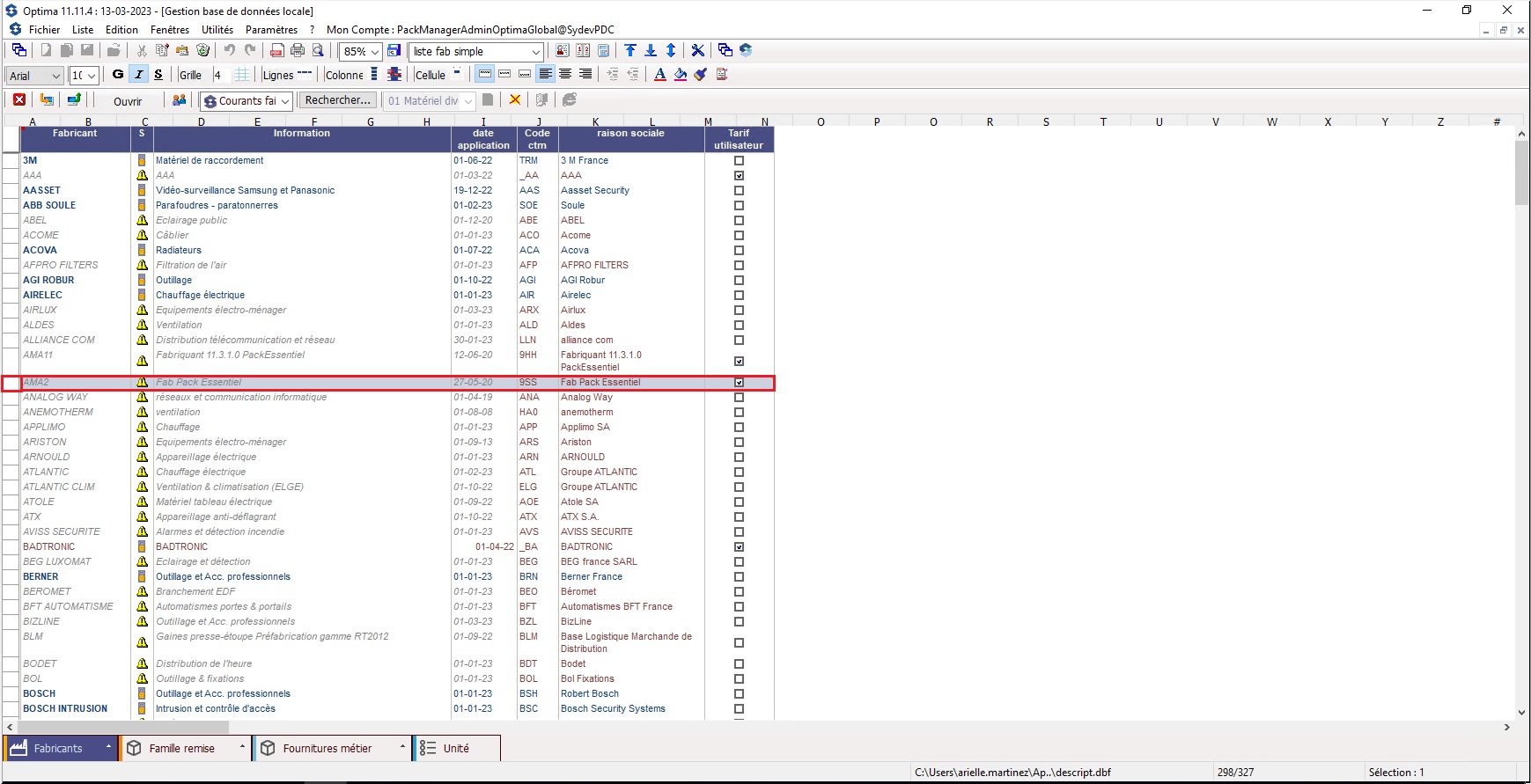The height and width of the screenshot is (784, 1531).
Task: Toggle Tarif utilisateur checkbox for AMA2 row
Action: (x=739, y=383)
